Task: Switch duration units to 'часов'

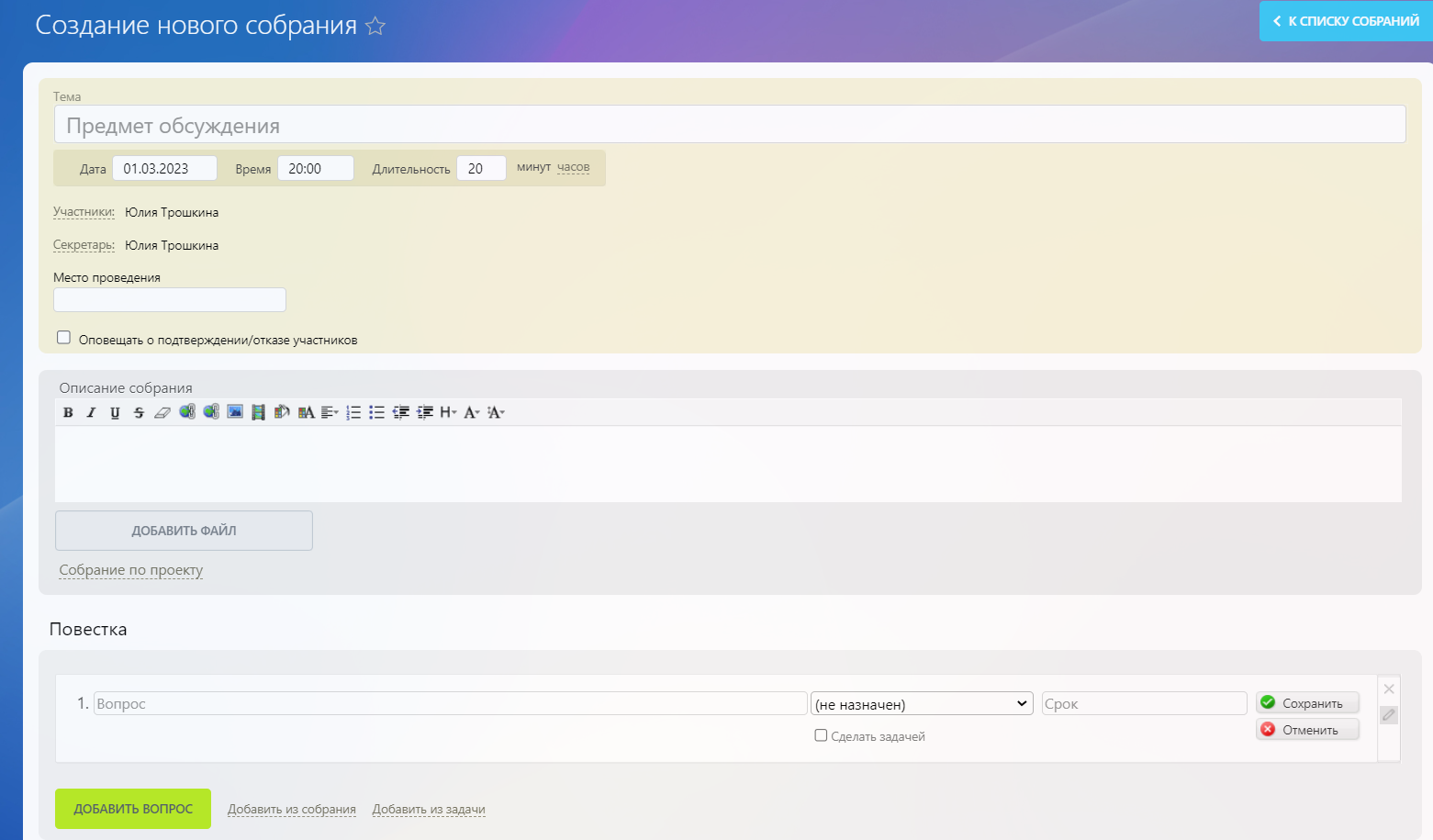Action: pyautogui.click(x=573, y=167)
